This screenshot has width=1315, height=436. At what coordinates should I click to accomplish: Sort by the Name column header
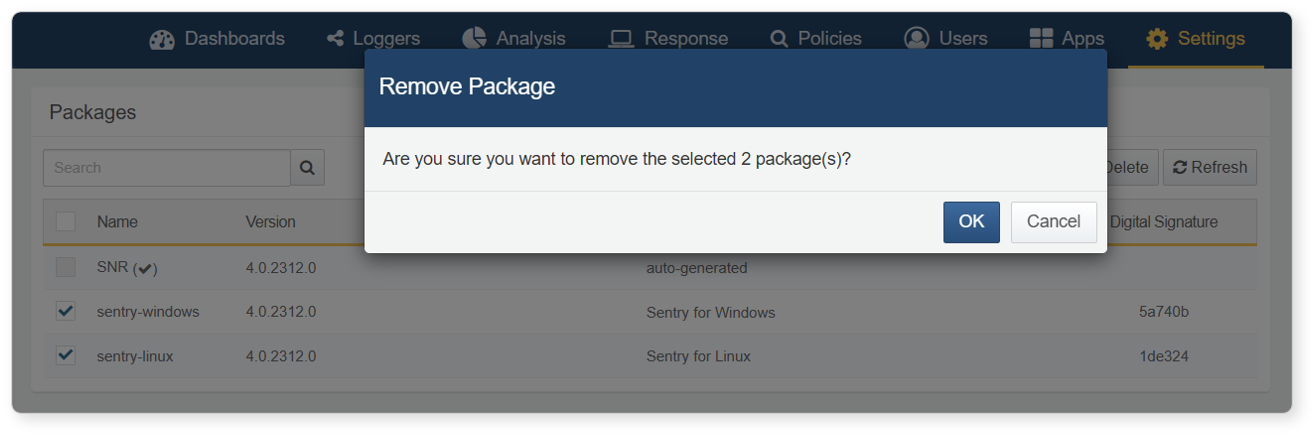coord(117,222)
